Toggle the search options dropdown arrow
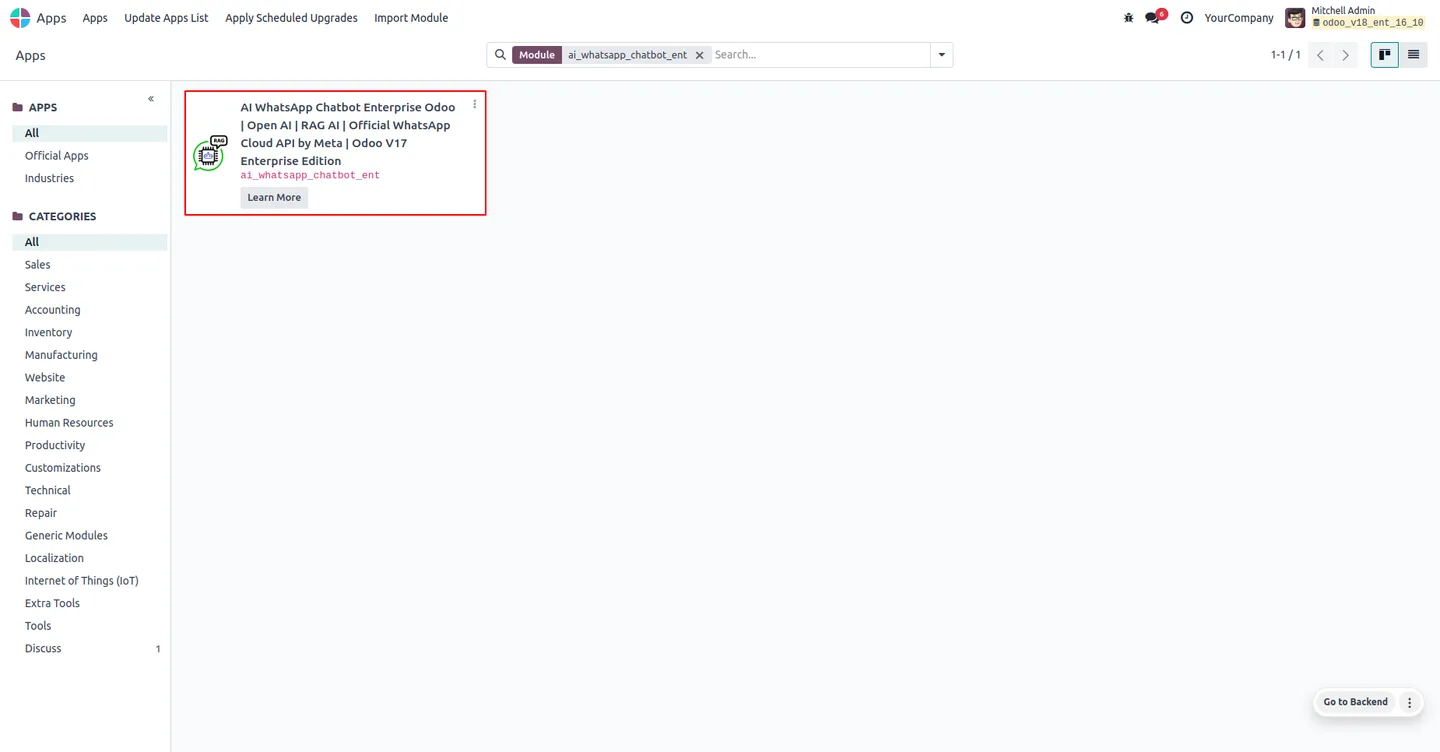Screen dimensions: 1440x752 click(941, 55)
